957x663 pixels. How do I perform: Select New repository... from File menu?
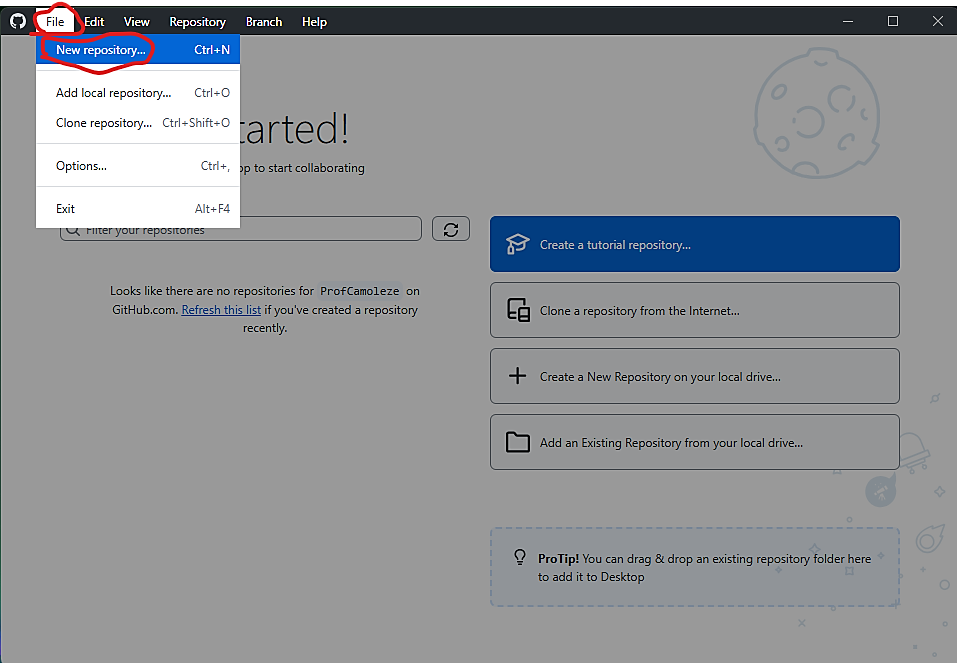click(100, 49)
